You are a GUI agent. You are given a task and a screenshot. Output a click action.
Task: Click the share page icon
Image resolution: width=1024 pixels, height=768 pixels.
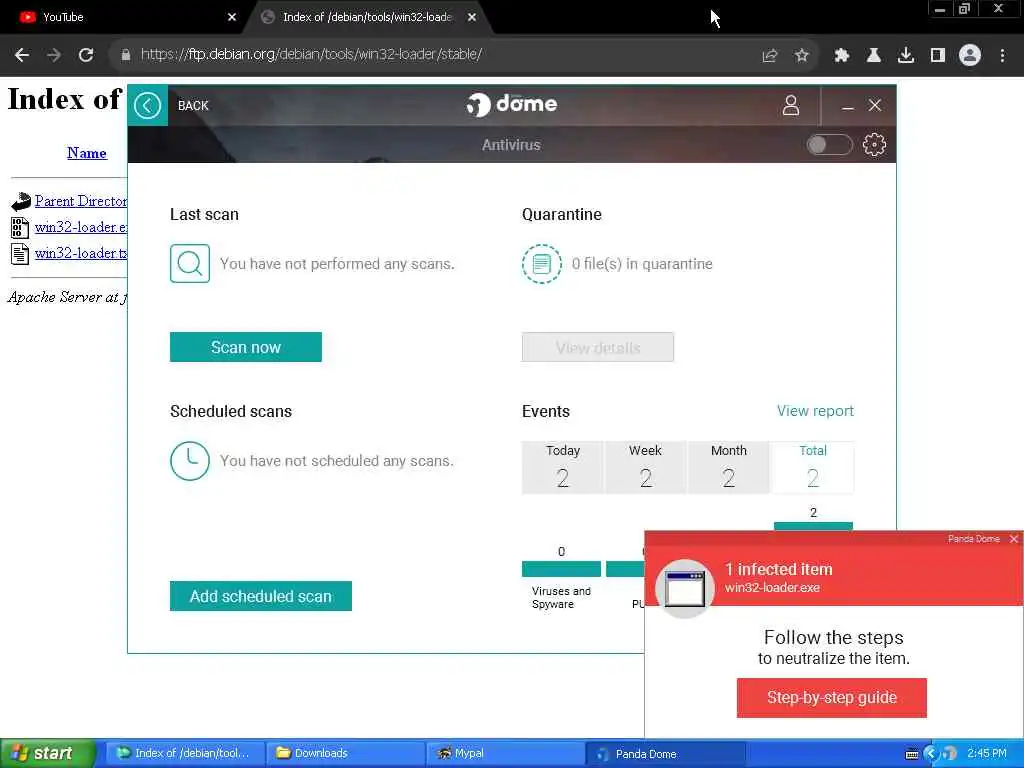coord(770,56)
